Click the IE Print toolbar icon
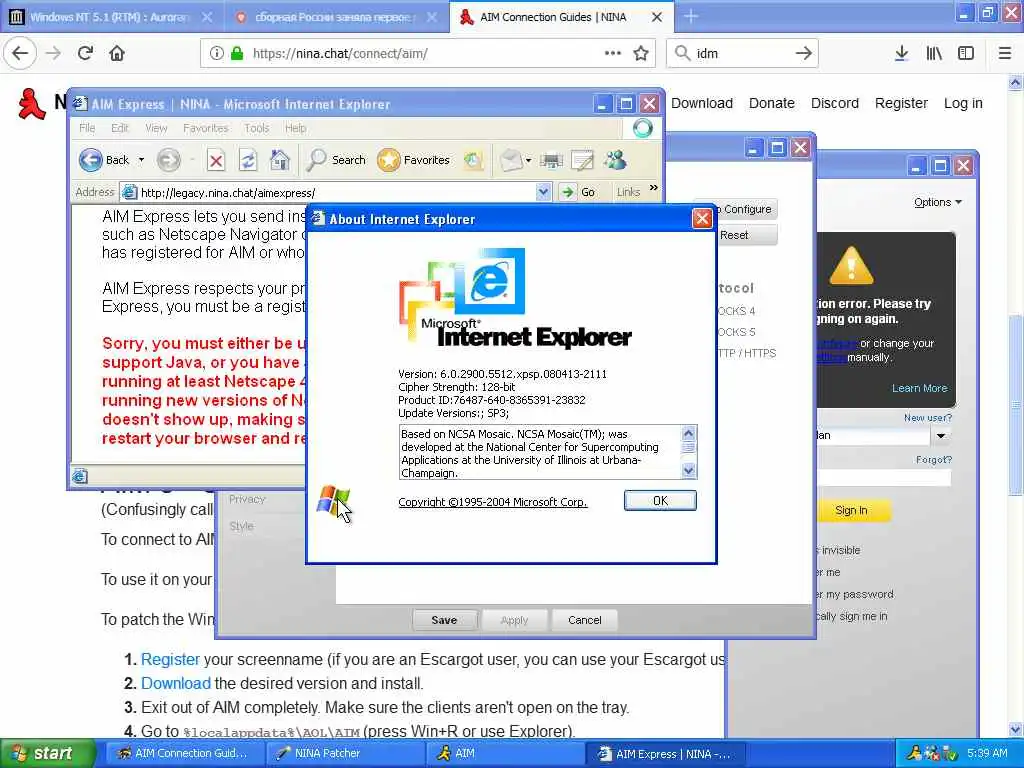The image size is (1024, 768). click(x=551, y=160)
